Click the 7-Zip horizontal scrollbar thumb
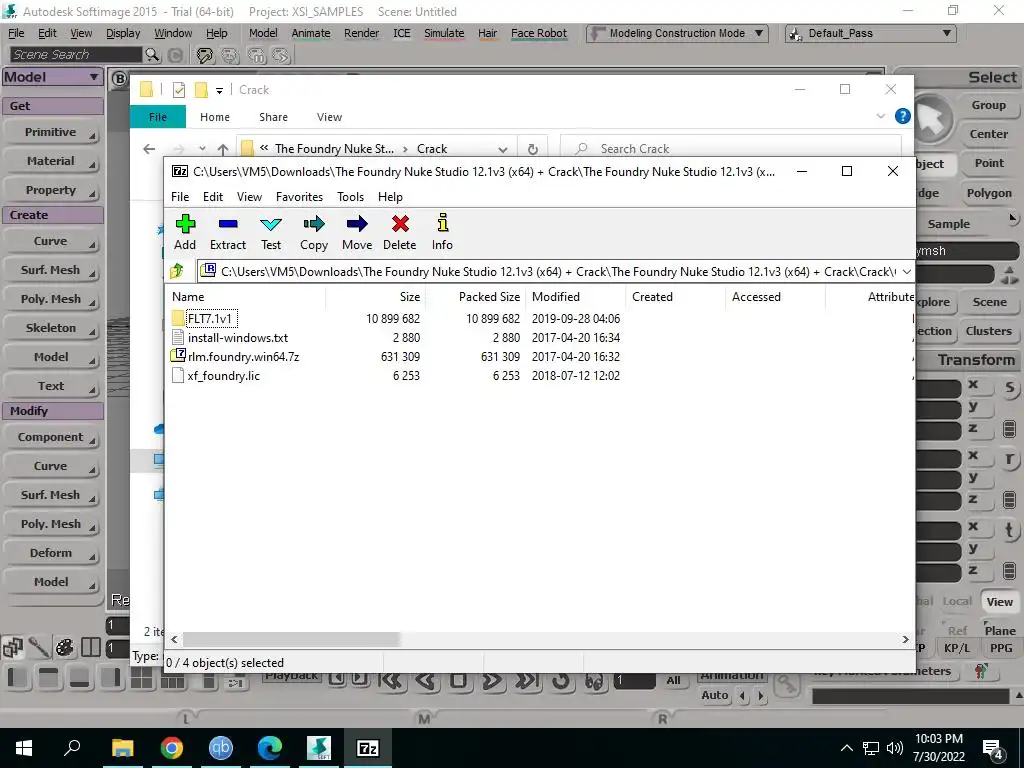Screen dimensions: 1024x768 pyautogui.click(x=291, y=639)
